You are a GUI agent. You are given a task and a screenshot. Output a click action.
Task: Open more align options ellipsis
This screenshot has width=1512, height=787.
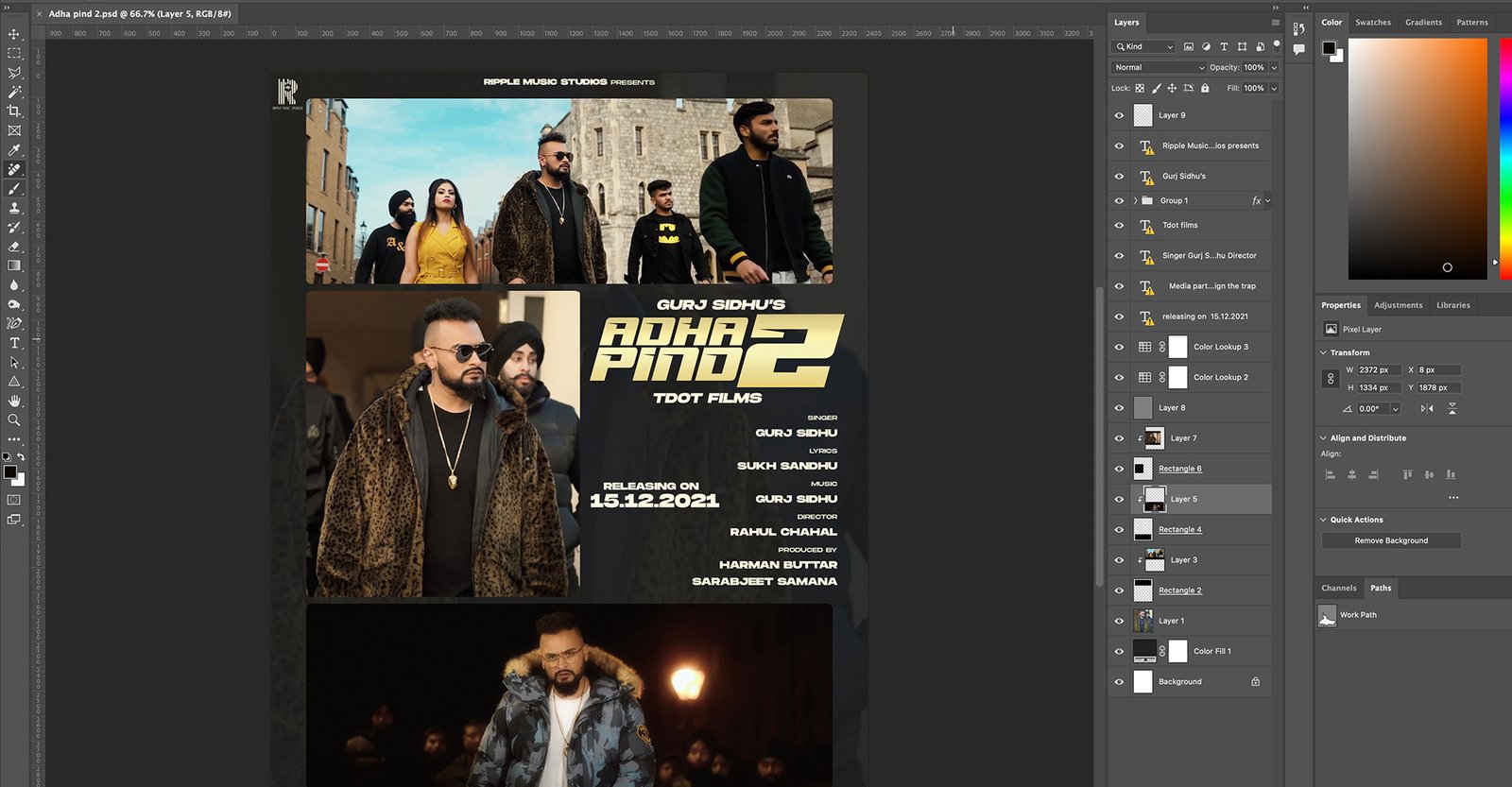point(1453,498)
